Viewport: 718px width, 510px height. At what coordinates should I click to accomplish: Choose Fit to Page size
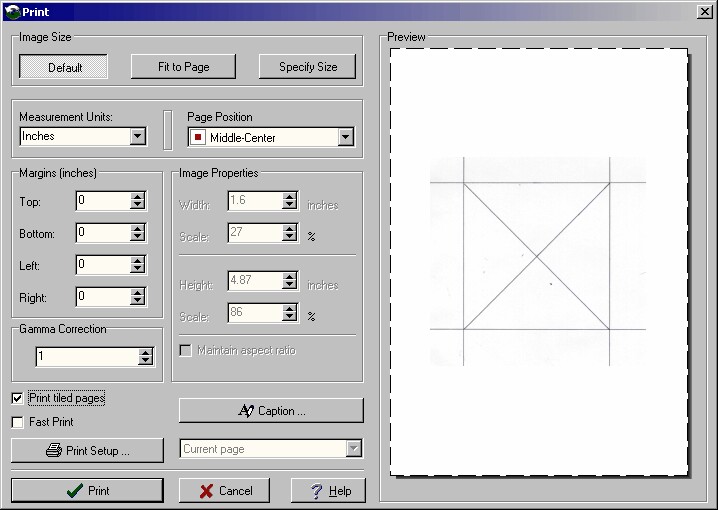pos(183,67)
